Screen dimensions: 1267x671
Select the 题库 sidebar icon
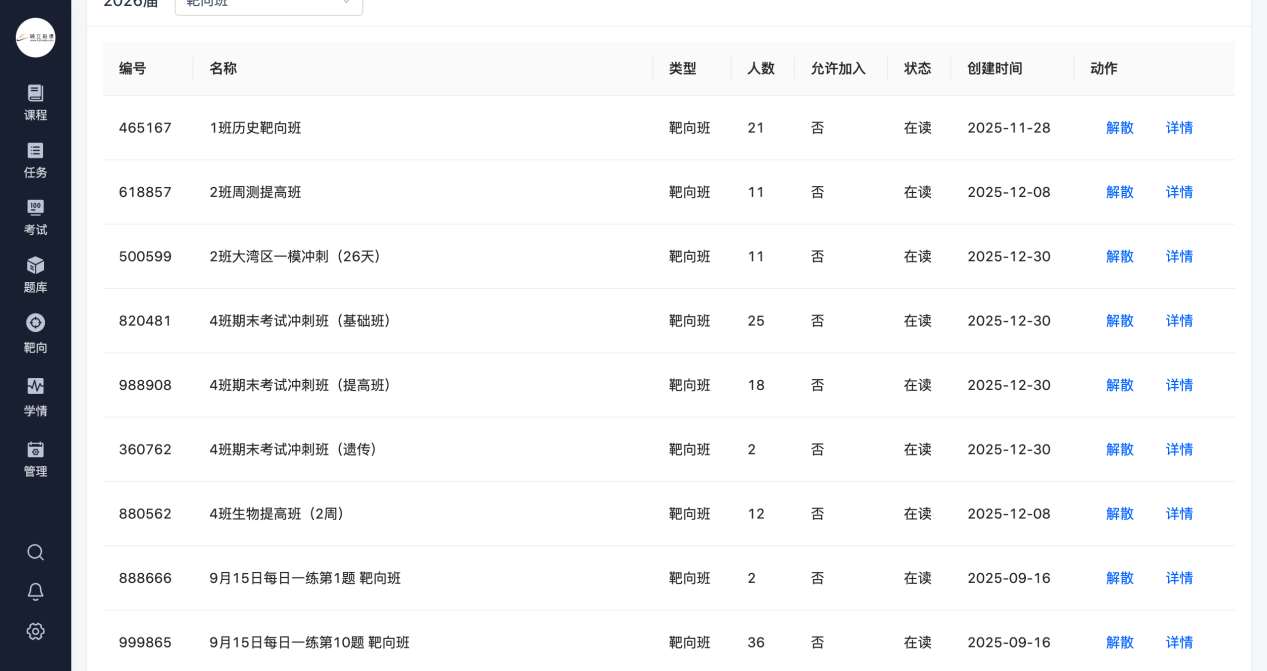click(35, 275)
